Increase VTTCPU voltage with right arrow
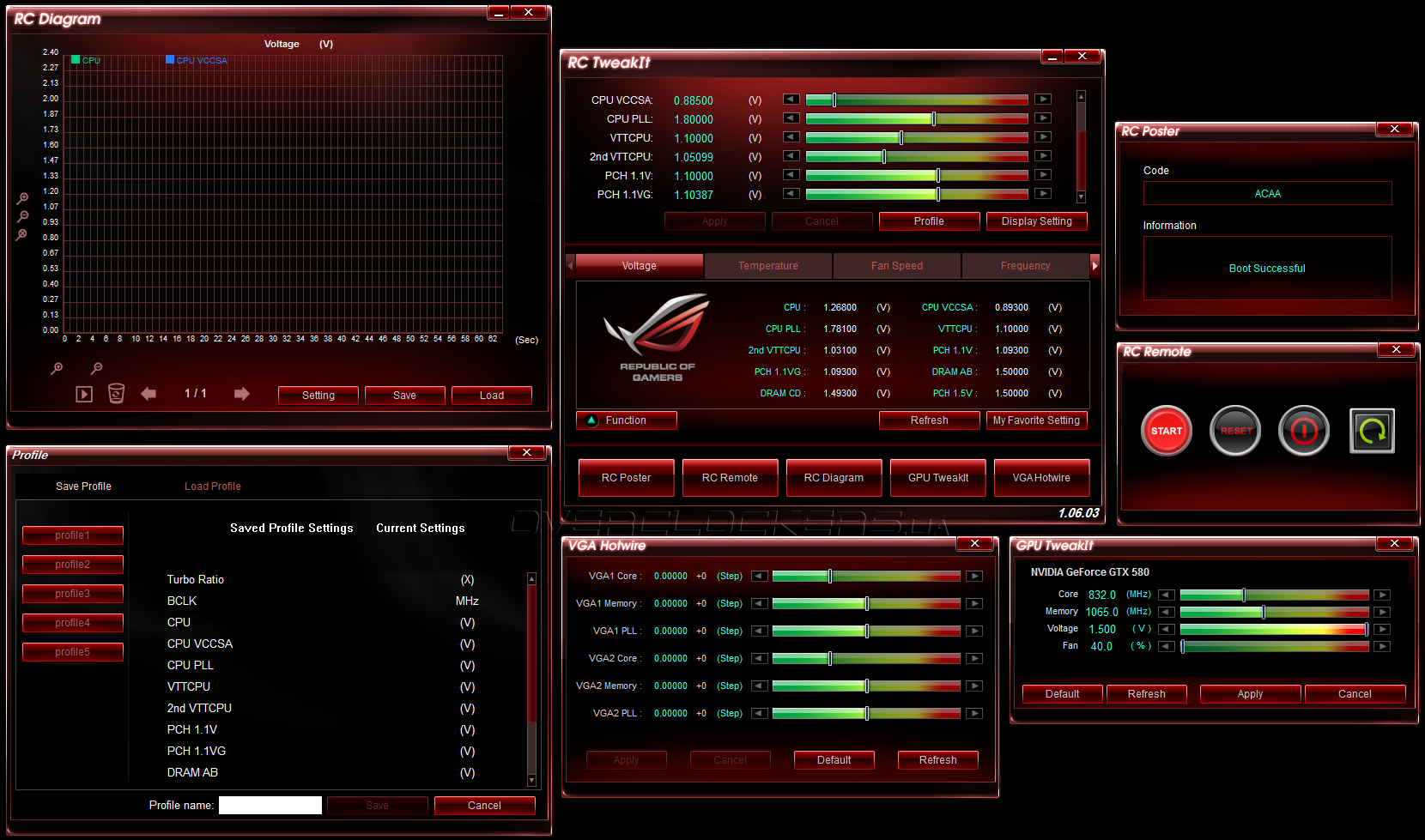Image resolution: width=1425 pixels, height=840 pixels. click(1043, 137)
